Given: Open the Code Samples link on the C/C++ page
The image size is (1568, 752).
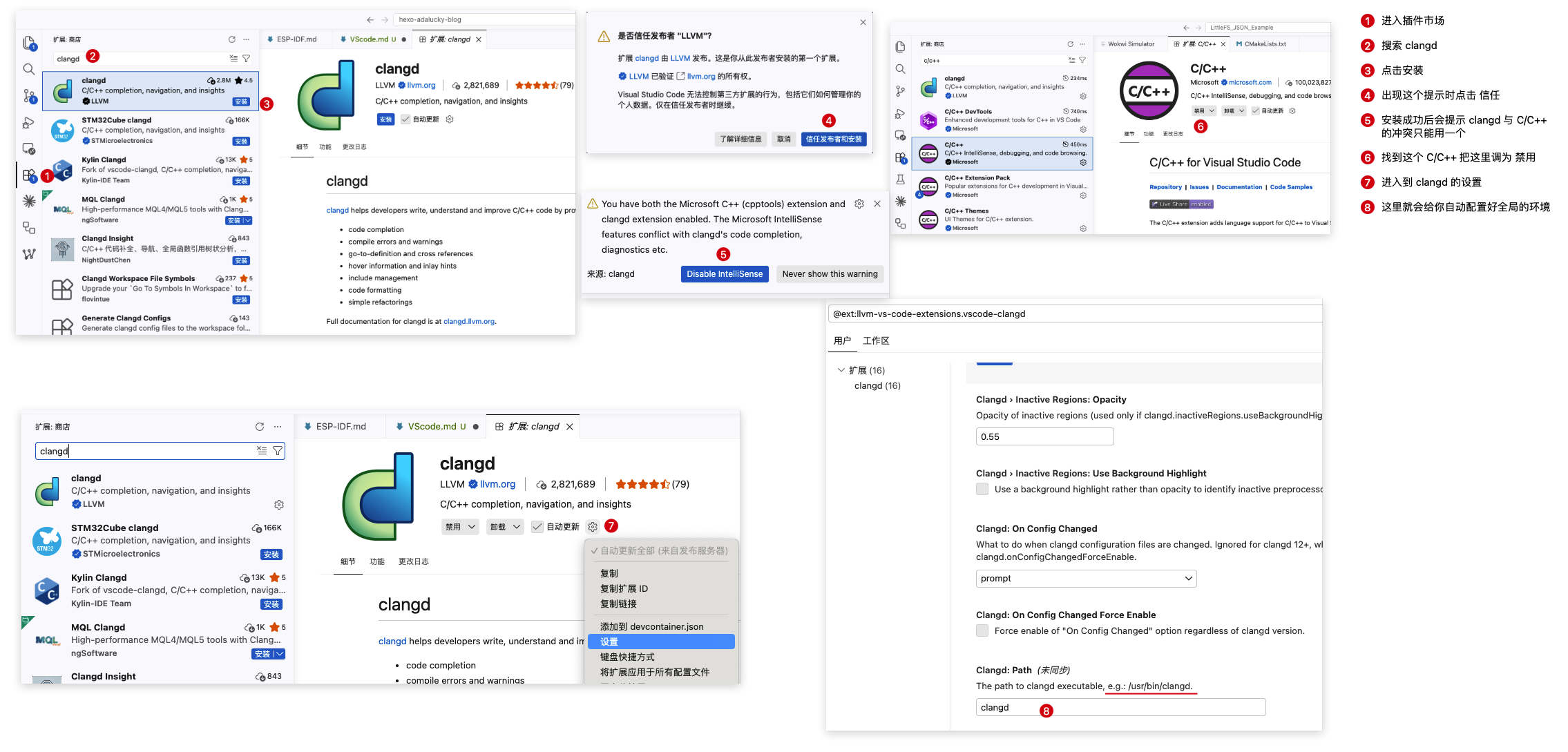Looking at the screenshot, I should pos(1291,187).
